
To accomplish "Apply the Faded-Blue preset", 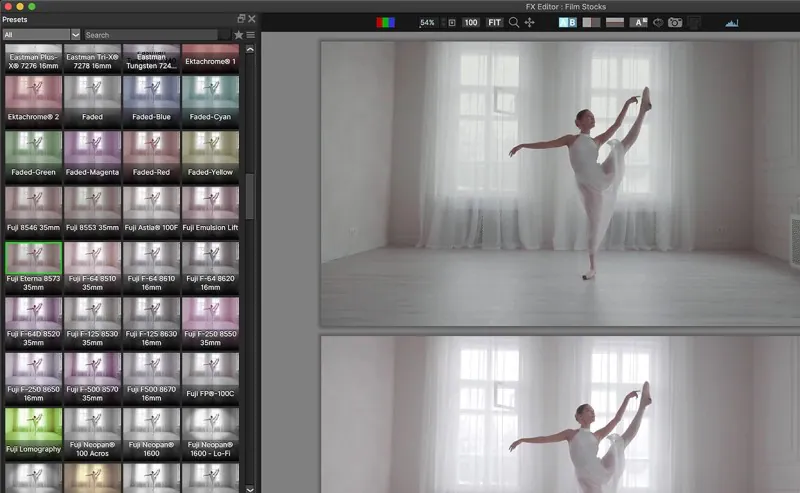I will point(151,100).
